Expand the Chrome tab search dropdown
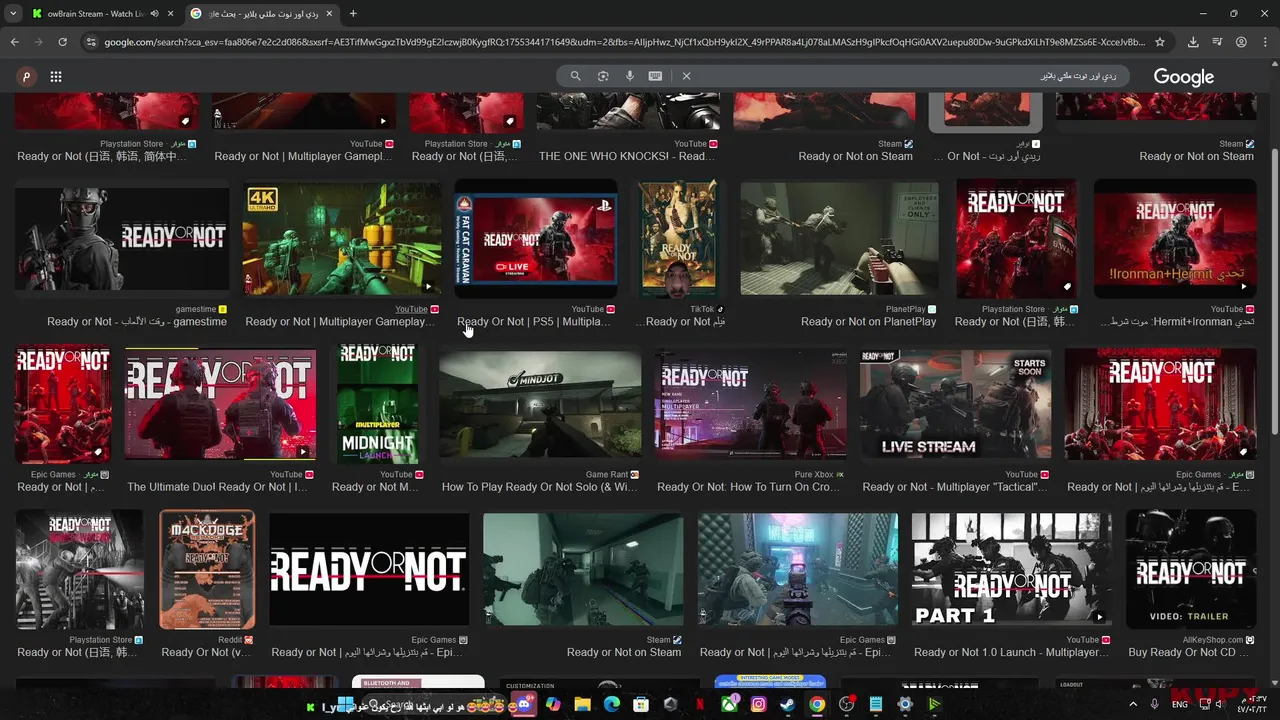 click(13, 14)
